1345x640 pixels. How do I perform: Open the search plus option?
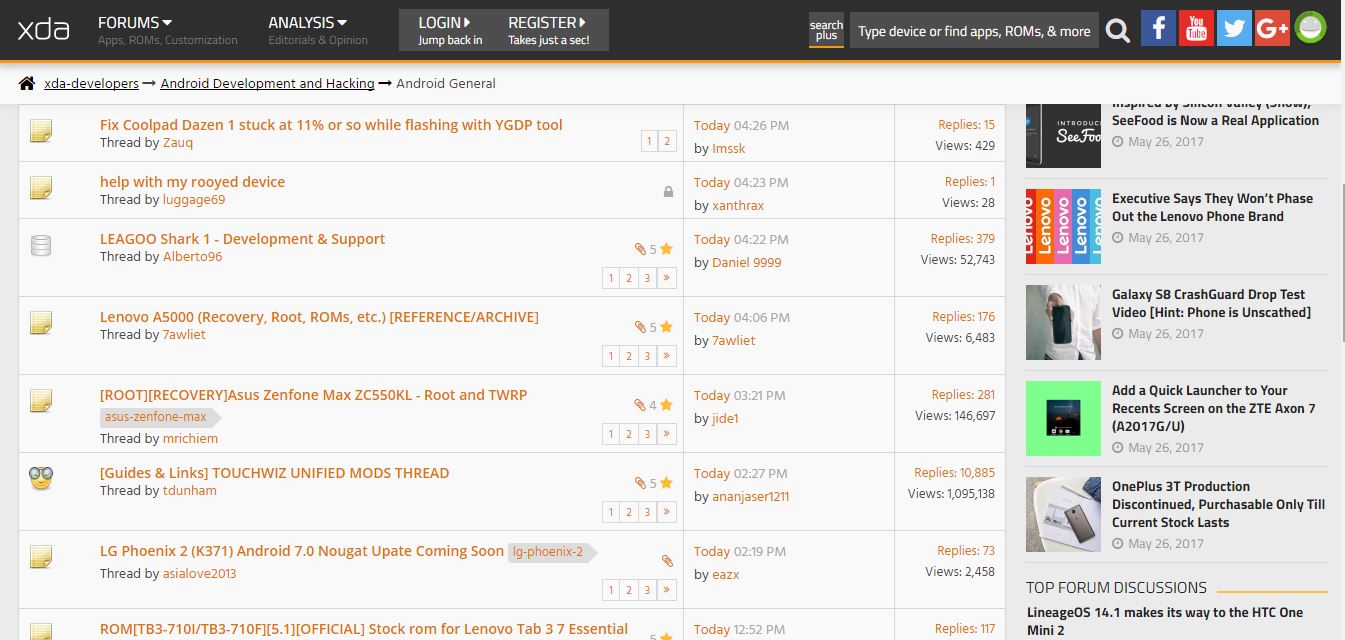tap(826, 30)
